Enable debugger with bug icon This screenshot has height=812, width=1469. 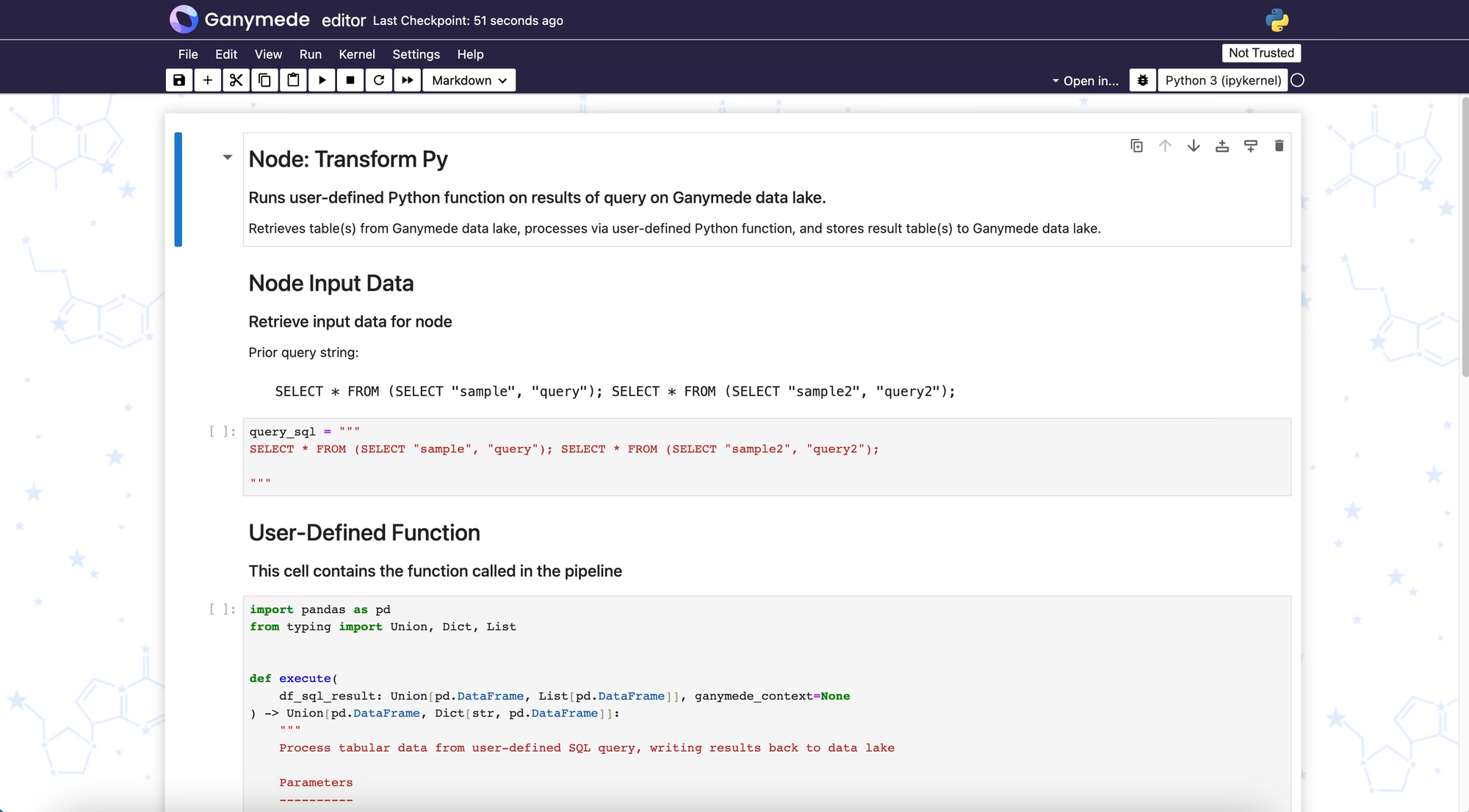coord(1143,81)
